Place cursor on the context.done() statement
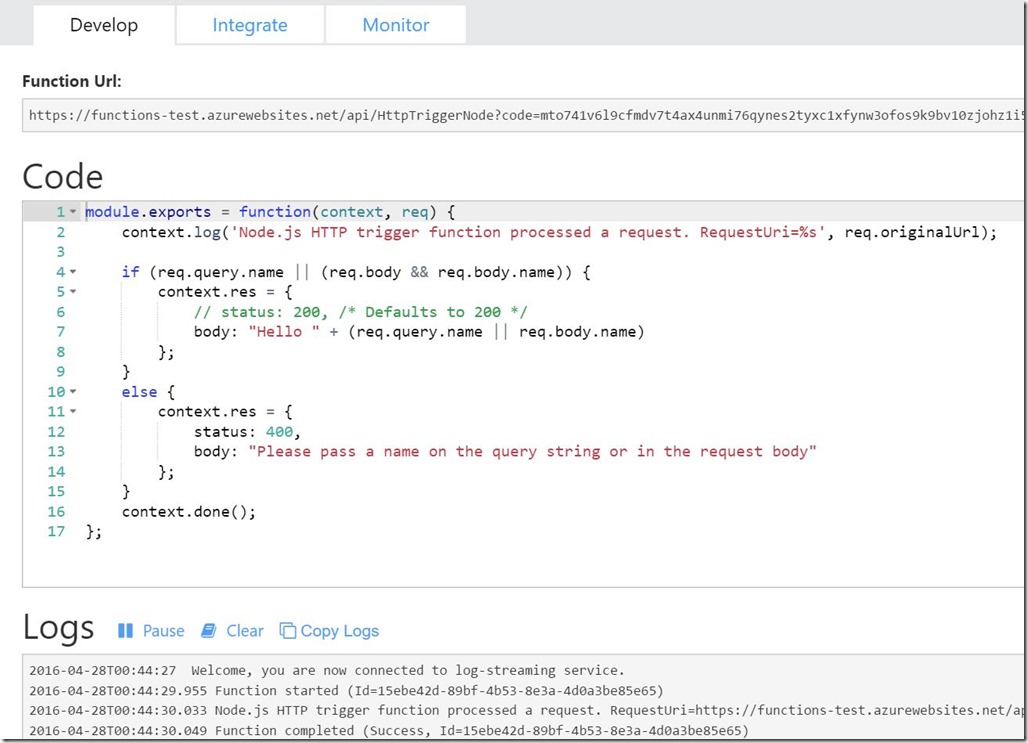The image size is (1028, 743). (x=189, y=512)
